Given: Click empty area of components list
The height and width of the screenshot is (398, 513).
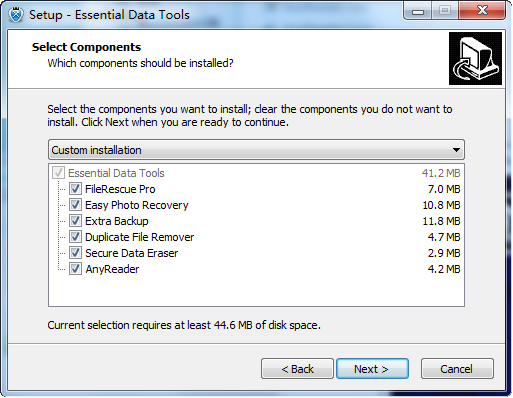Looking at the screenshot, I should [256, 290].
